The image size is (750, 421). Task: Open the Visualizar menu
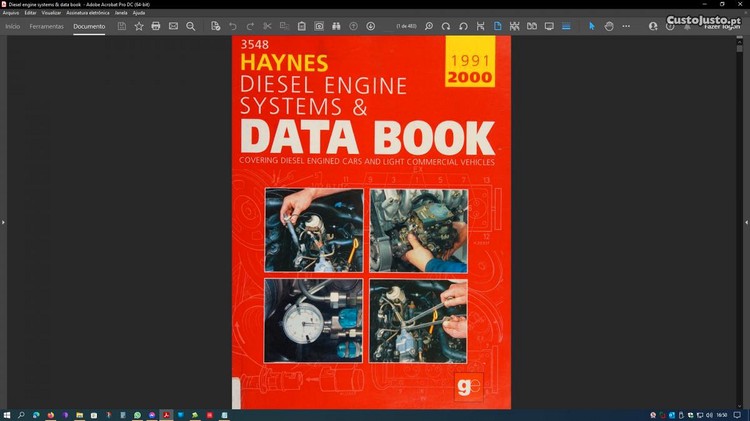click(x=51, y=13)
